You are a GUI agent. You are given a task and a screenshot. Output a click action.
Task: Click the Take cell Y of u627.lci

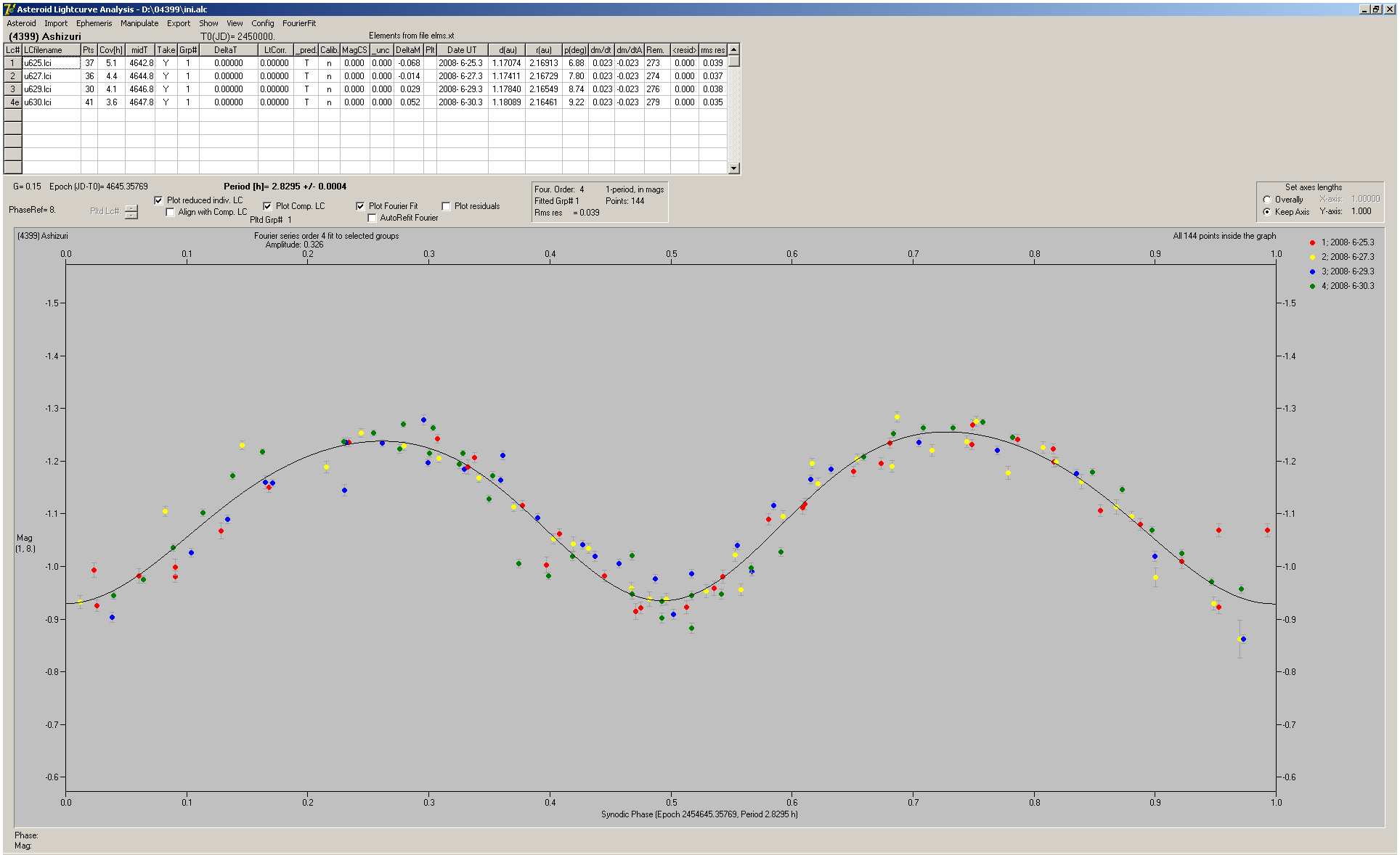tap(166, 76)
